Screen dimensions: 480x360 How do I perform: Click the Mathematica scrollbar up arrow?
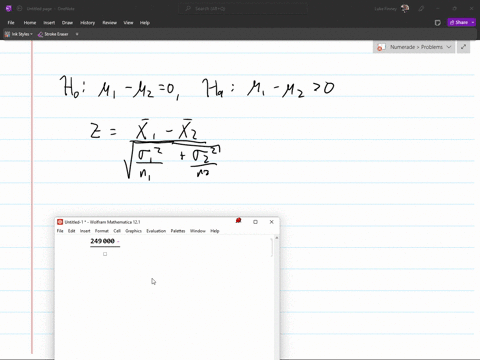coord(277,238)
